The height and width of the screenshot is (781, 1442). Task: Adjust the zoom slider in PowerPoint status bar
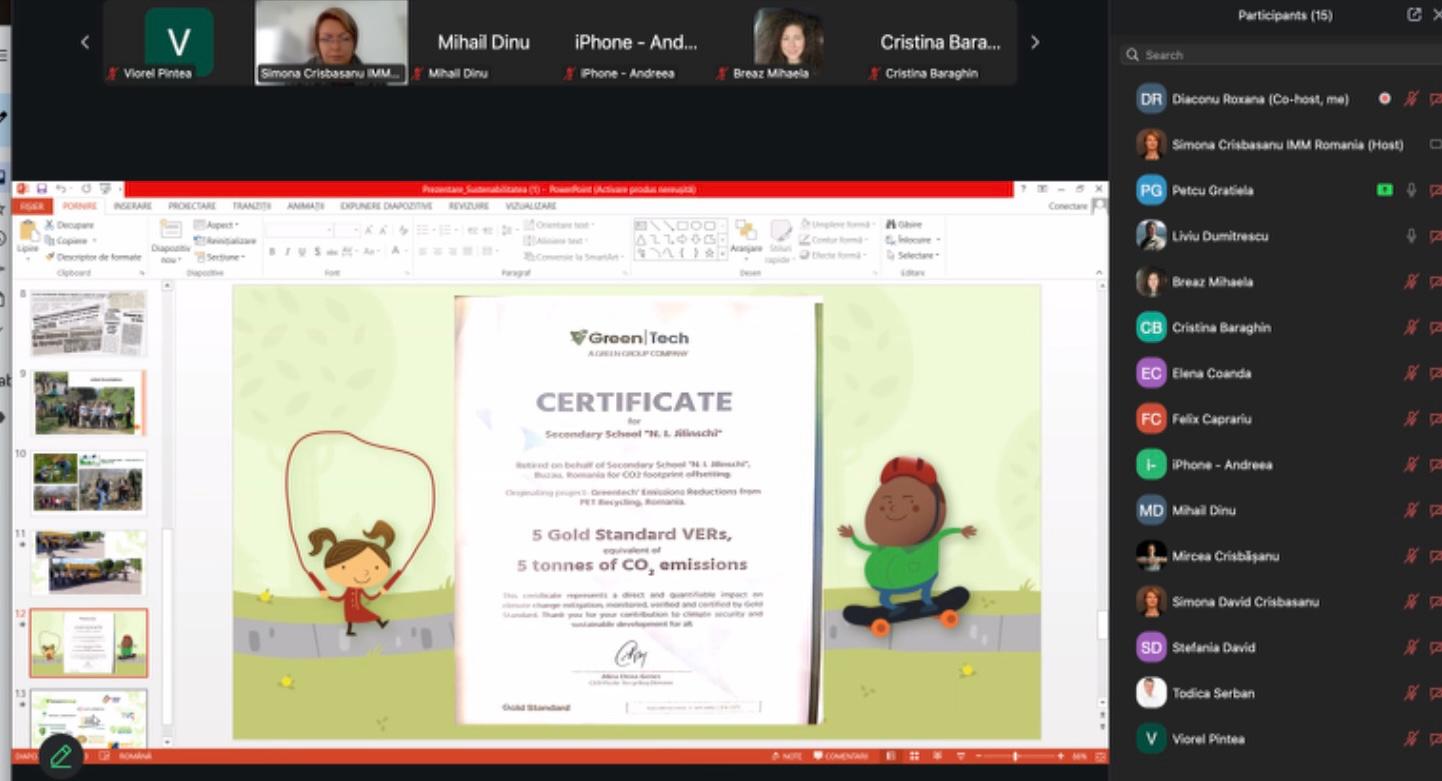coord(1014,756)
